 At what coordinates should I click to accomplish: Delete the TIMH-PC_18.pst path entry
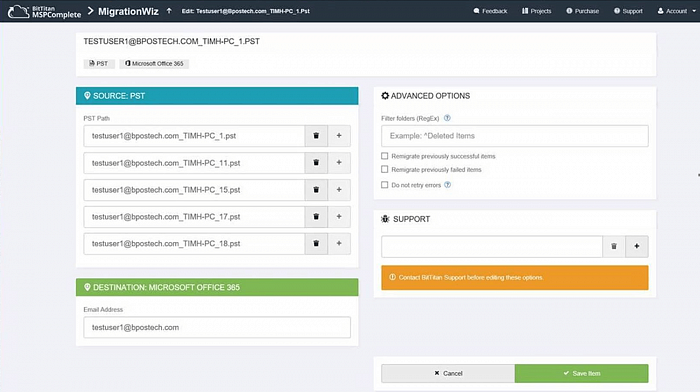[x=316, y=243]
